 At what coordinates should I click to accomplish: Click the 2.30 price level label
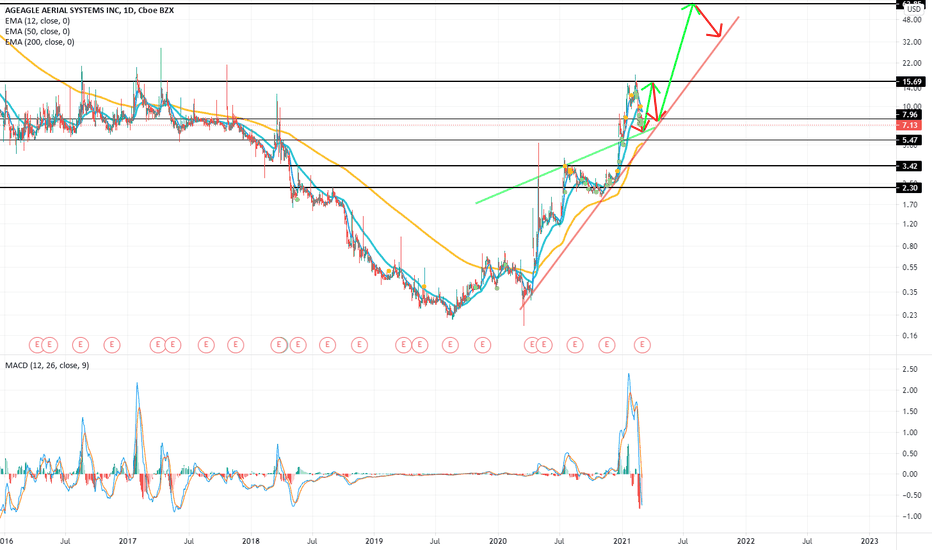pyautogui.click(x=911, y=188)
